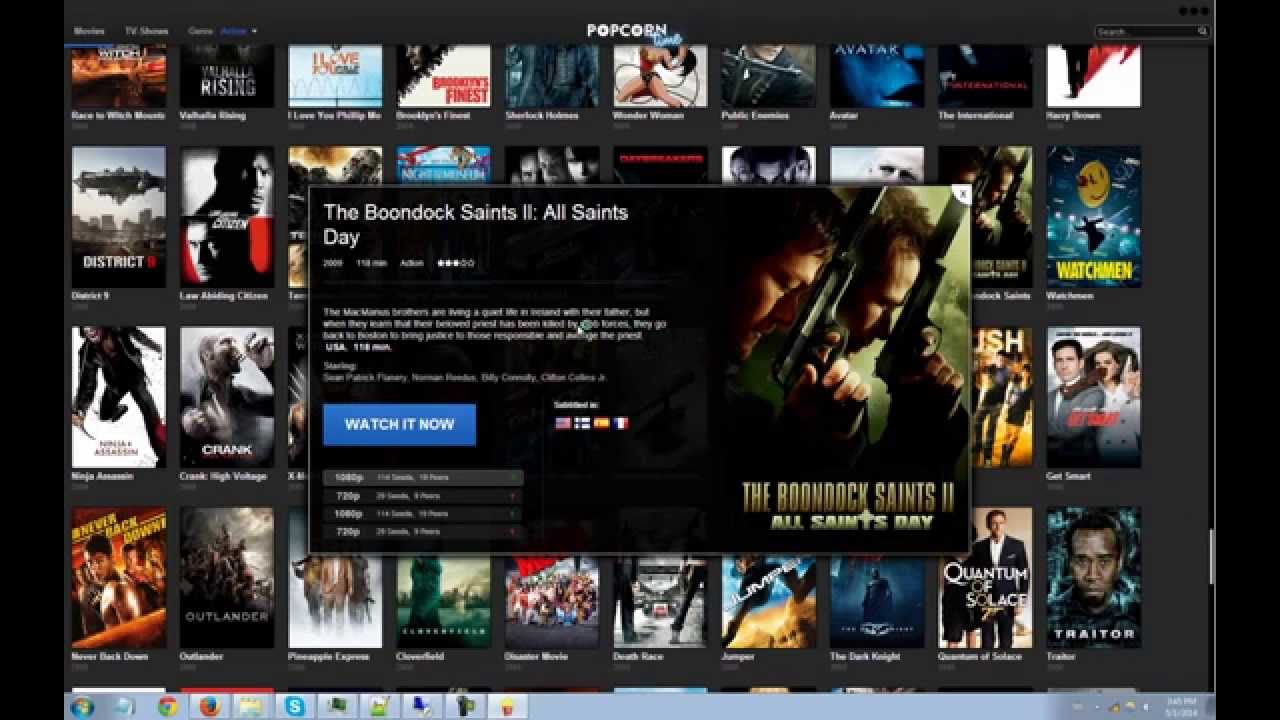This screenshot has width=1280, height=720.
Task: Open the Traitor poster
Action: point(1093,578)
